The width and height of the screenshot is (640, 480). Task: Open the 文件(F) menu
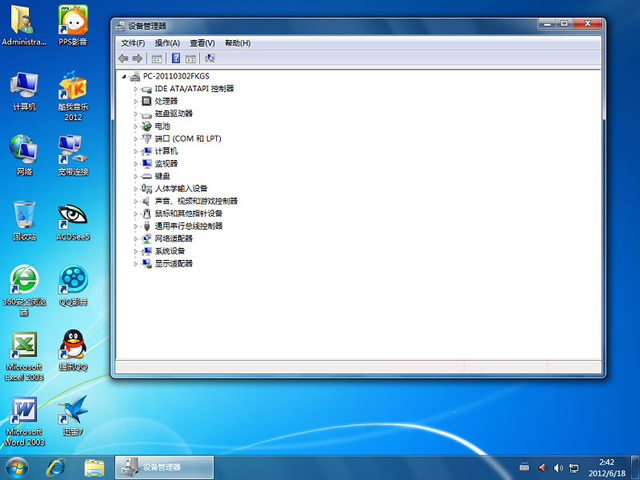click(133, 43)
